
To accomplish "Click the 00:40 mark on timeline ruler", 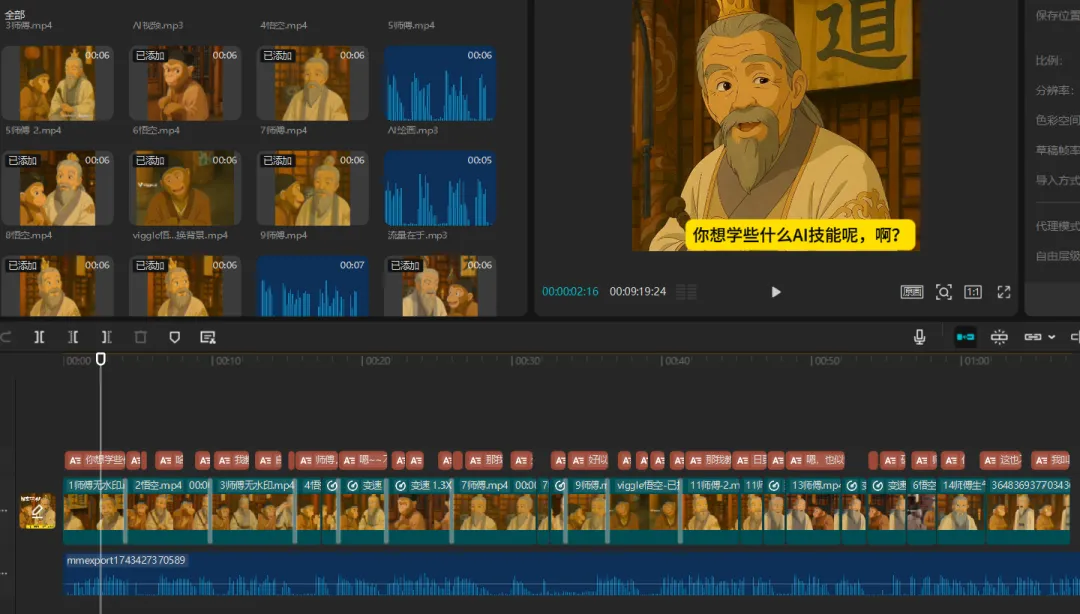I will [x=676, y=361].
